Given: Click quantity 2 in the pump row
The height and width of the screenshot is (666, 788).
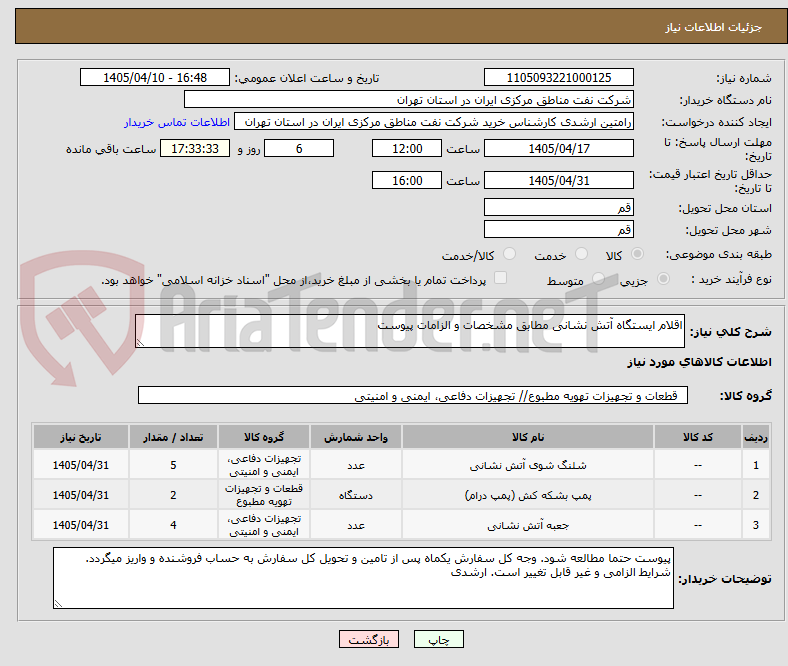Looking at the screenshot, I should click(173, 495).
